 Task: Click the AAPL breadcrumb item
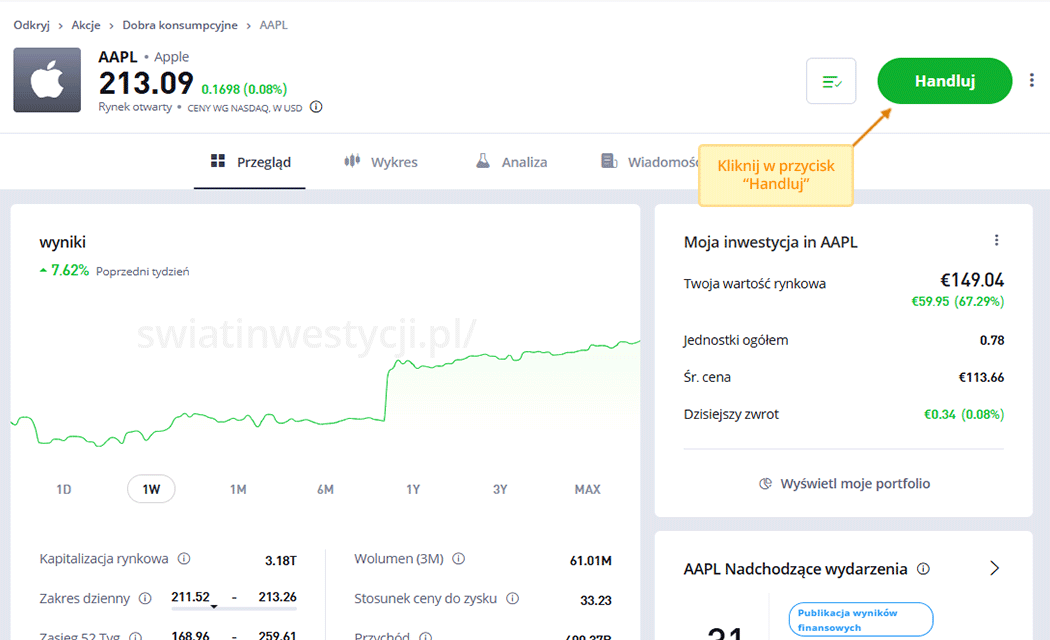pyautogui.click(x=273, y=25)
